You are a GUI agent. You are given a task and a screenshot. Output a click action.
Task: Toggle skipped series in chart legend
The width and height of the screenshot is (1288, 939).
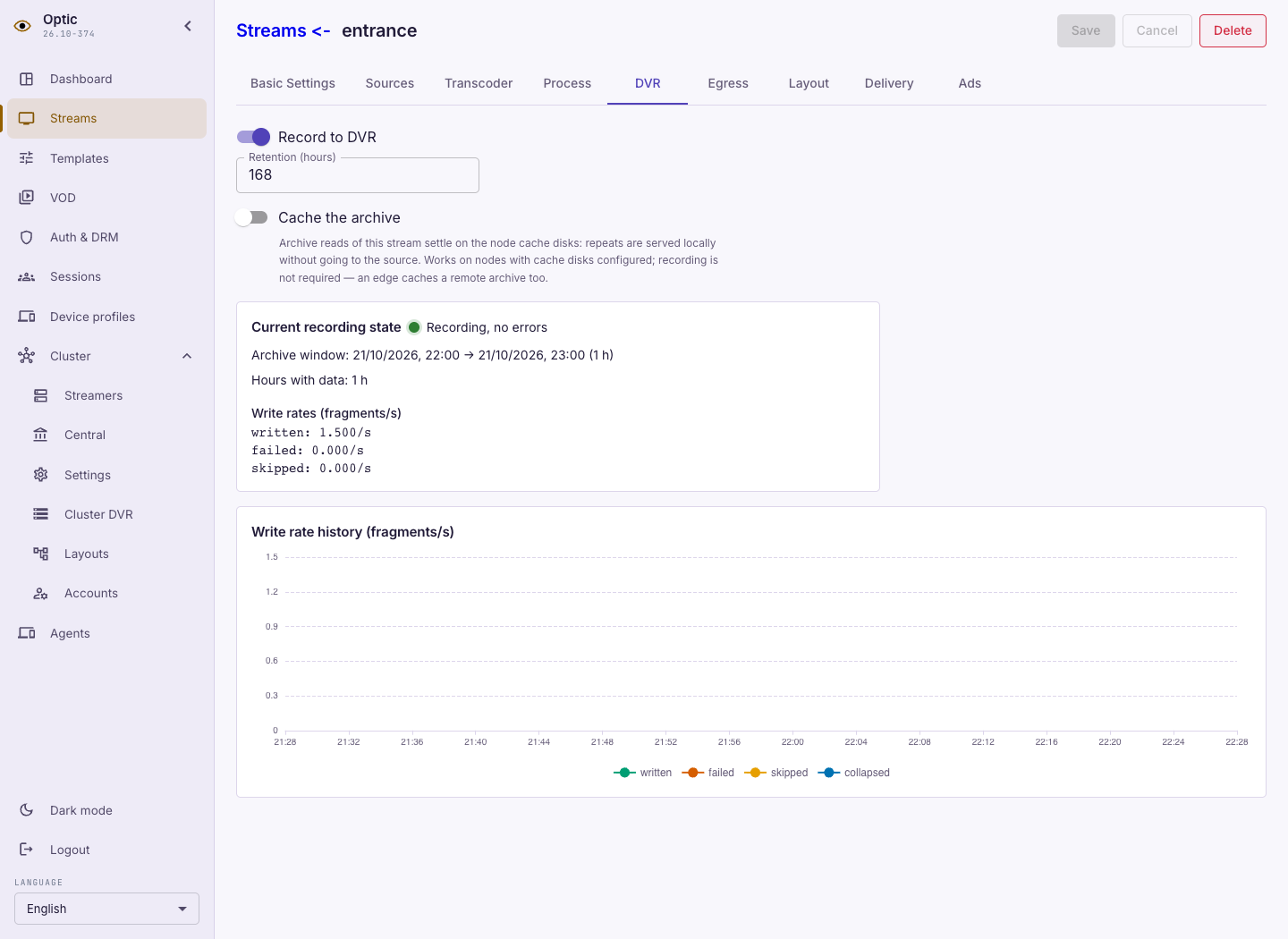(775, 773)
